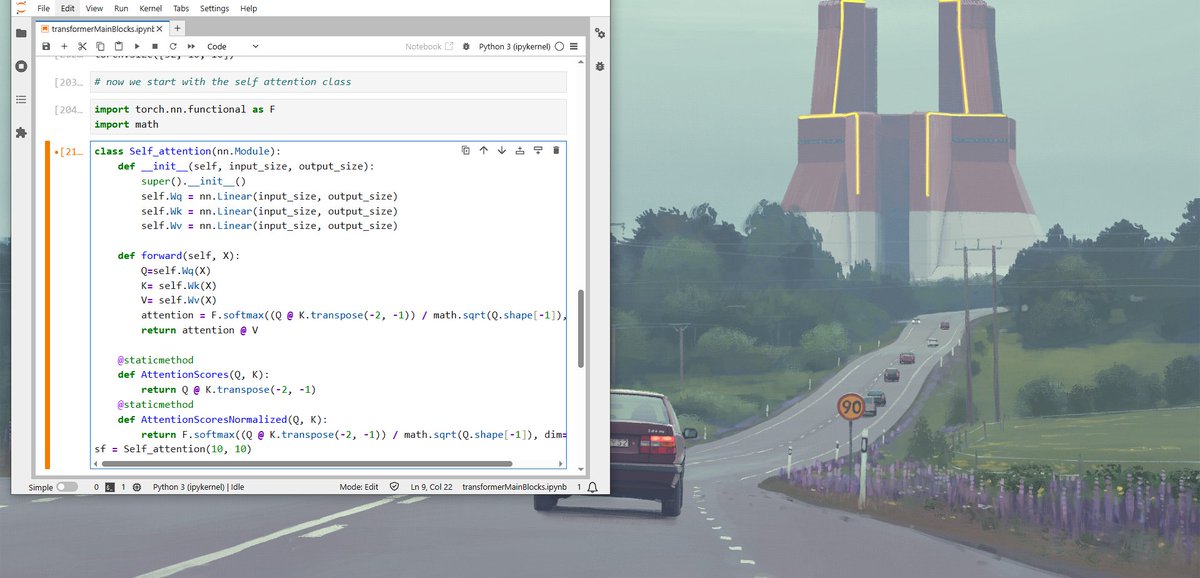Open the cell type Code dropdown
The width and height of the screenshot is (1200, 578).
click(232, 47)
